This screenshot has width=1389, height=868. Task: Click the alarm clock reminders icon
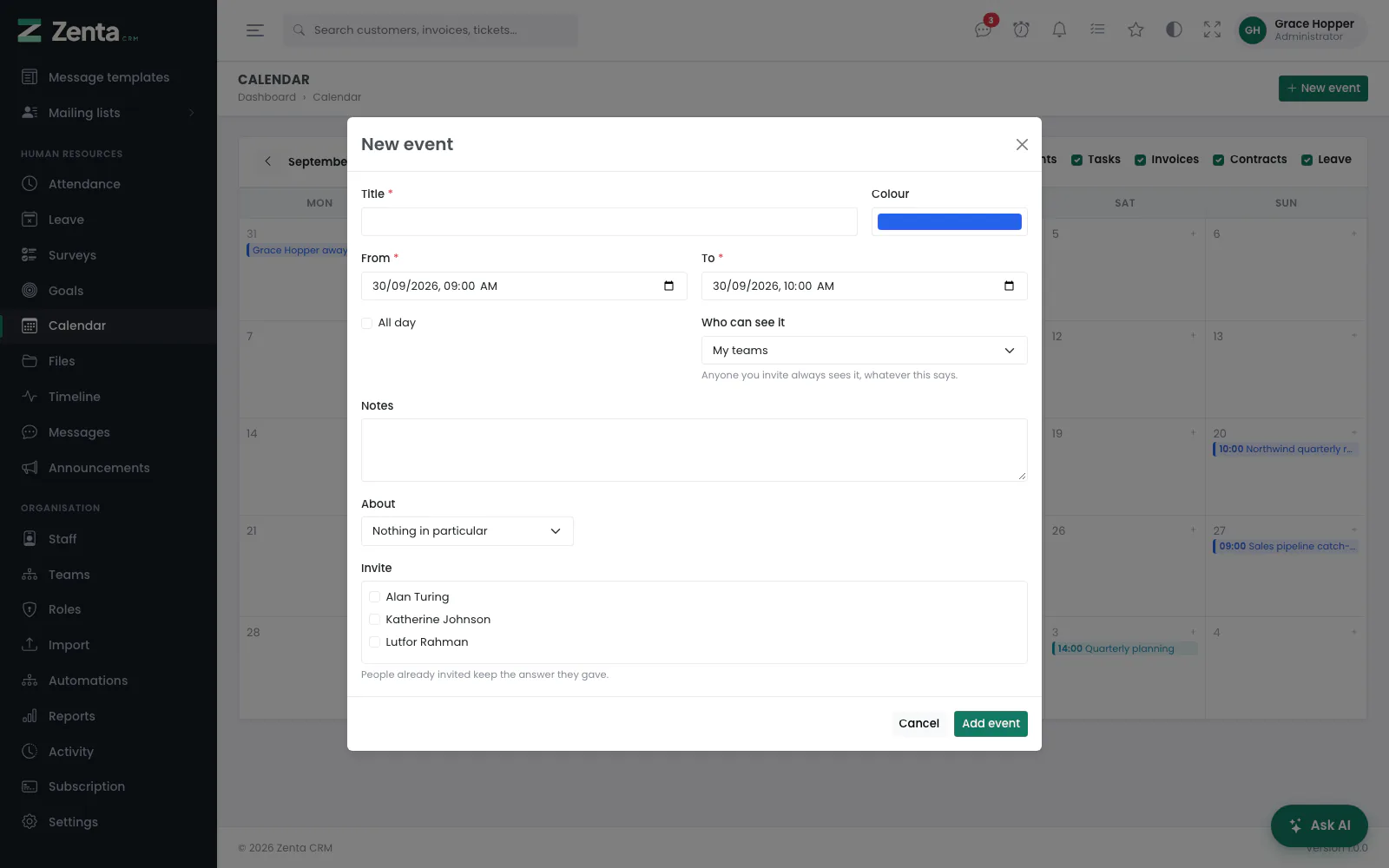(x=1021, y=30)
